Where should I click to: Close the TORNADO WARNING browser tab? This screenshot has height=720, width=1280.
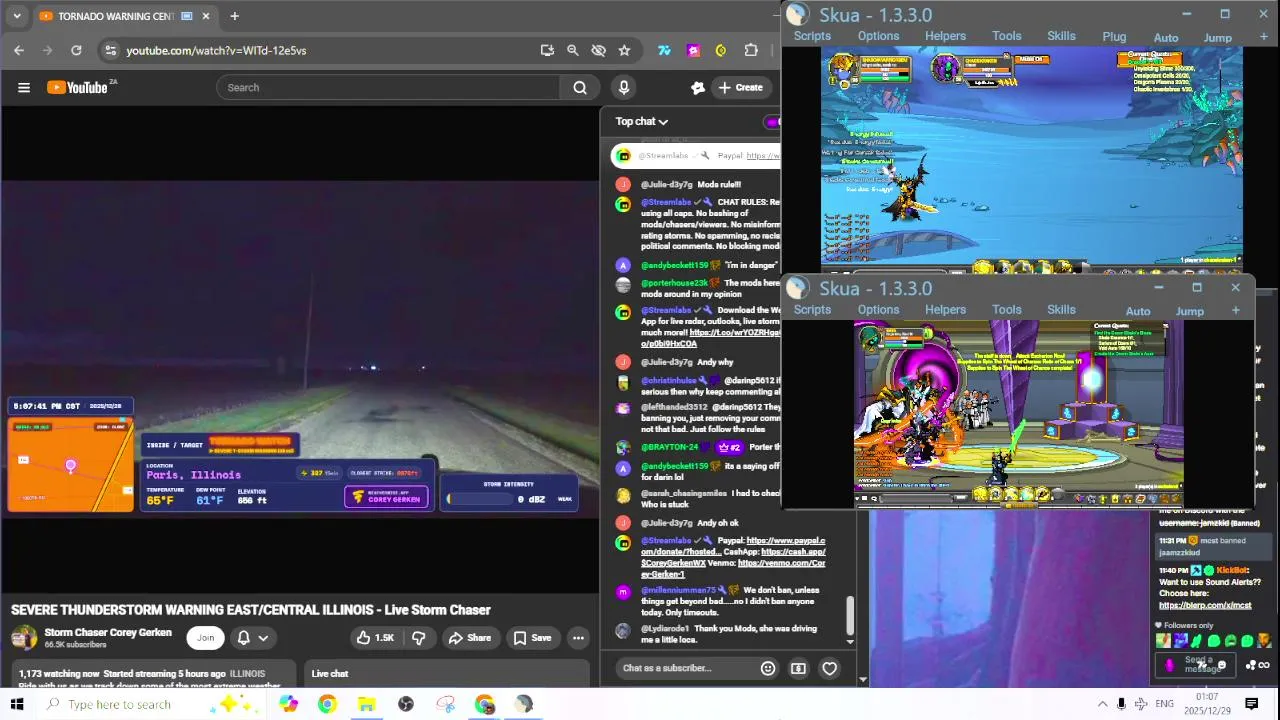coord(206,16)
